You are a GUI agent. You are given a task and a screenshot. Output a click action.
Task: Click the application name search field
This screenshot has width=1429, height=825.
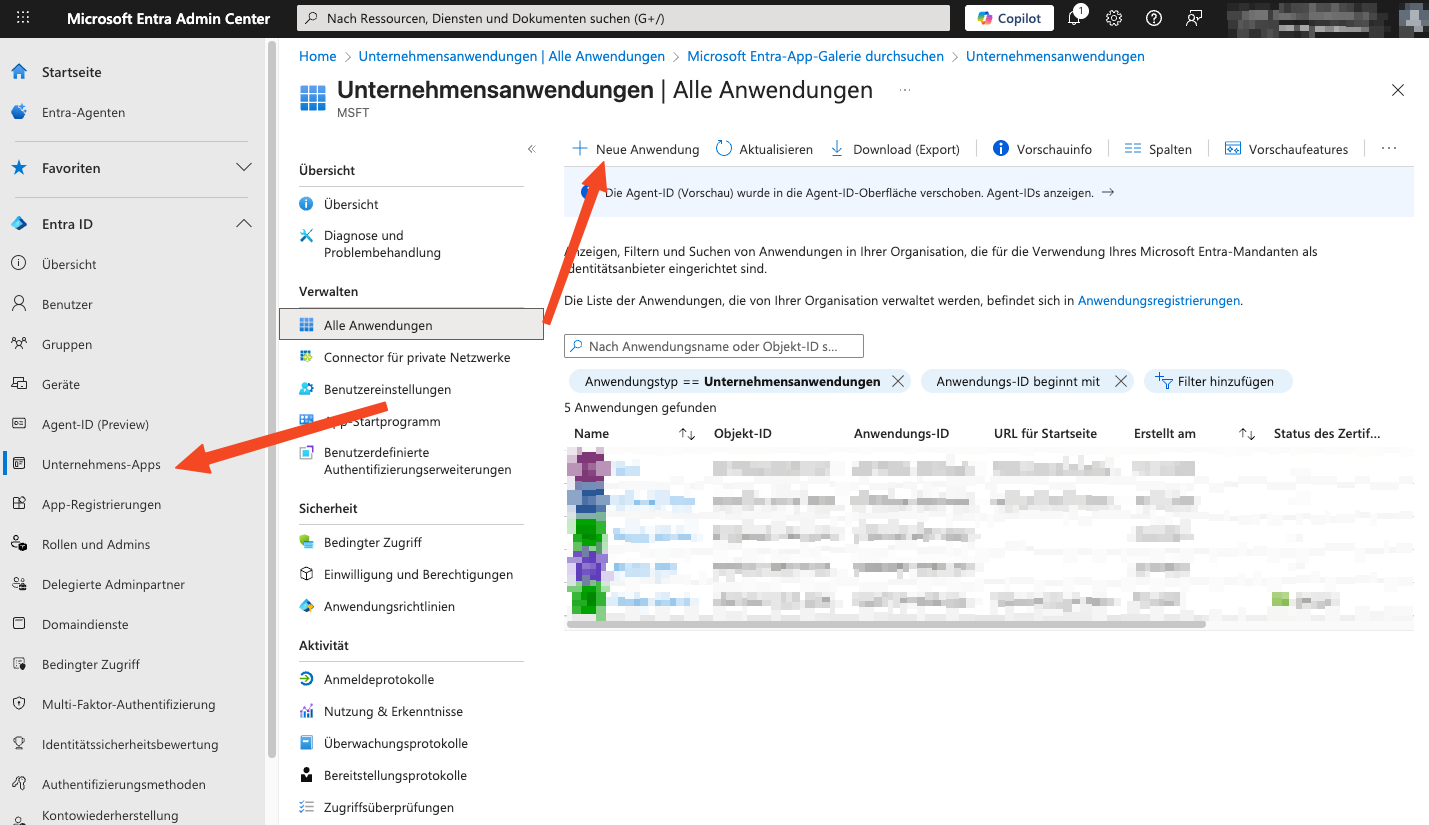point(713,345)
